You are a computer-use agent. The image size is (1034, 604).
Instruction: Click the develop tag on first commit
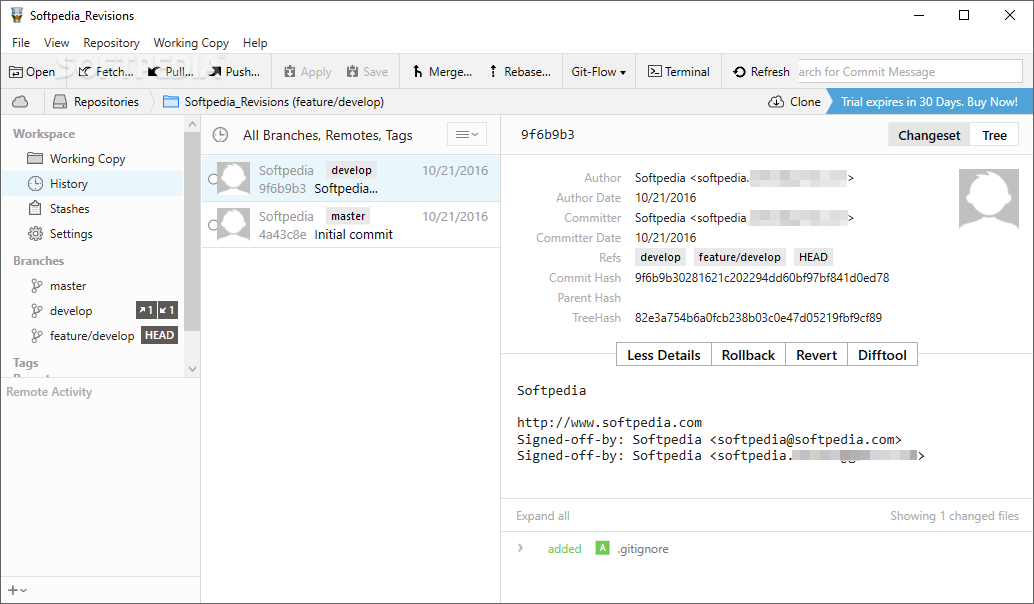pyautogui.click(x=351, y=170)
